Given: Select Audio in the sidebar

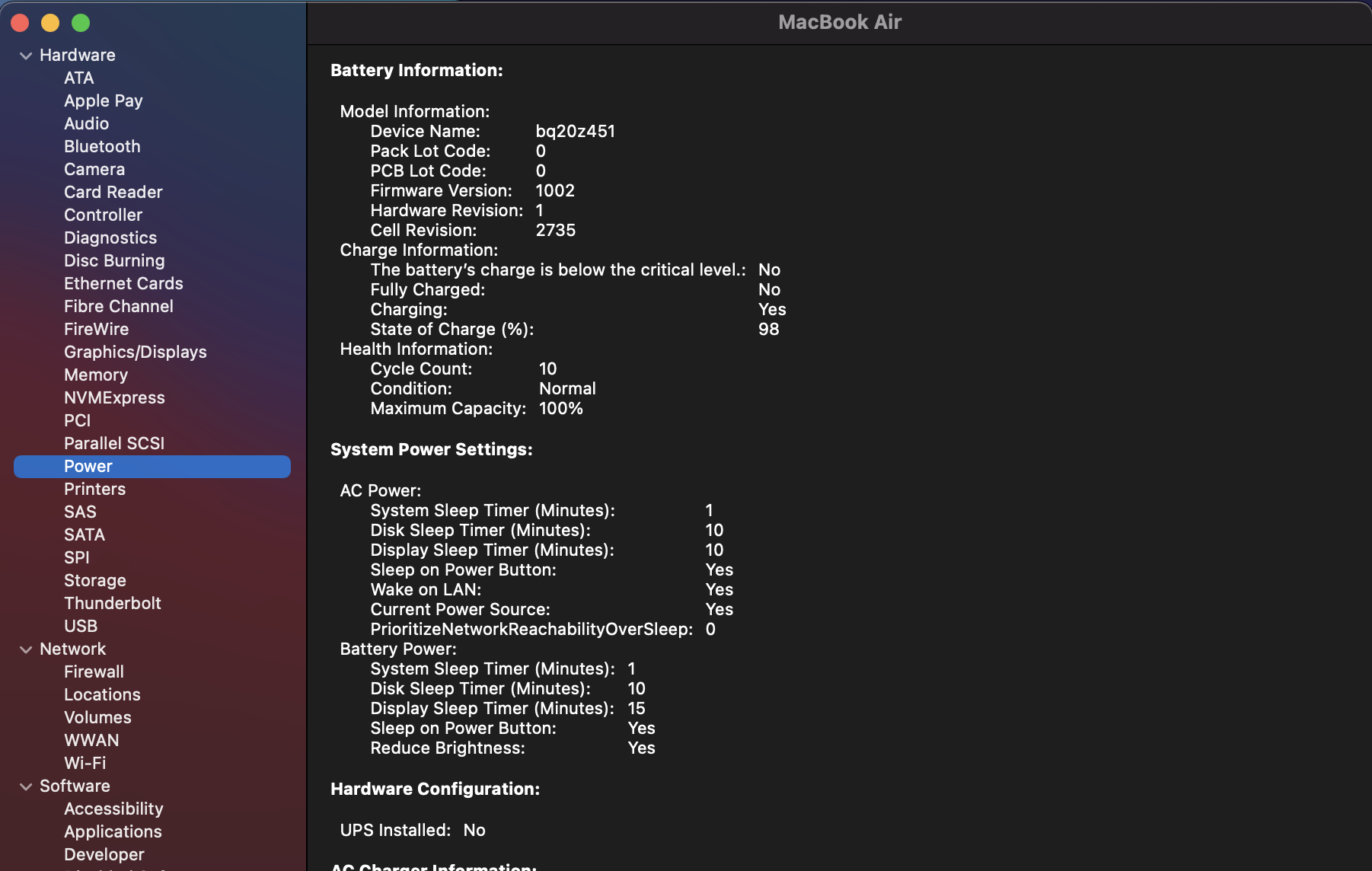Looking at the screenshot, I should [87, 124].
